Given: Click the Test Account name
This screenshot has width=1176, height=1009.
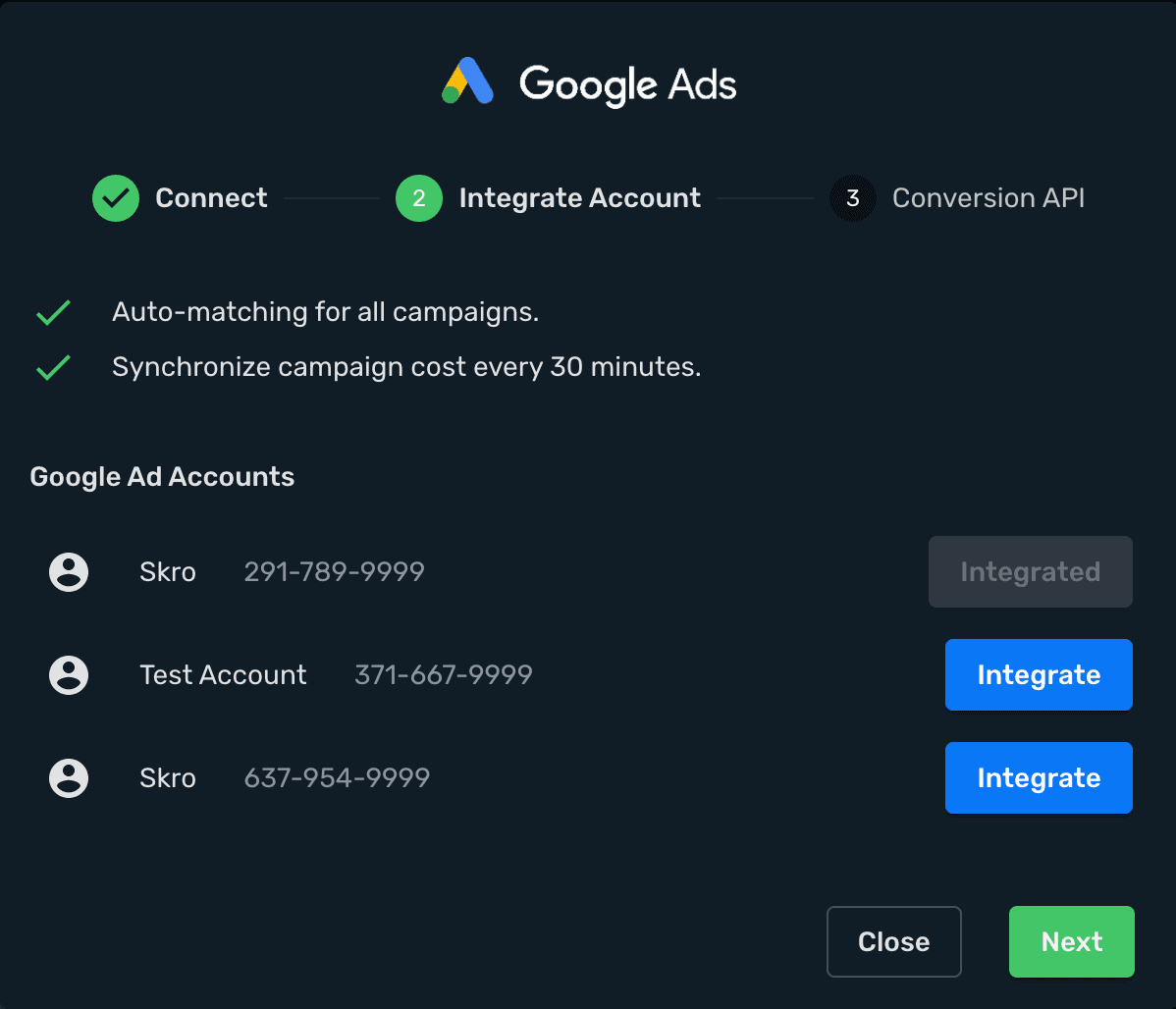Looking at the screenshot, I should 223,675.
